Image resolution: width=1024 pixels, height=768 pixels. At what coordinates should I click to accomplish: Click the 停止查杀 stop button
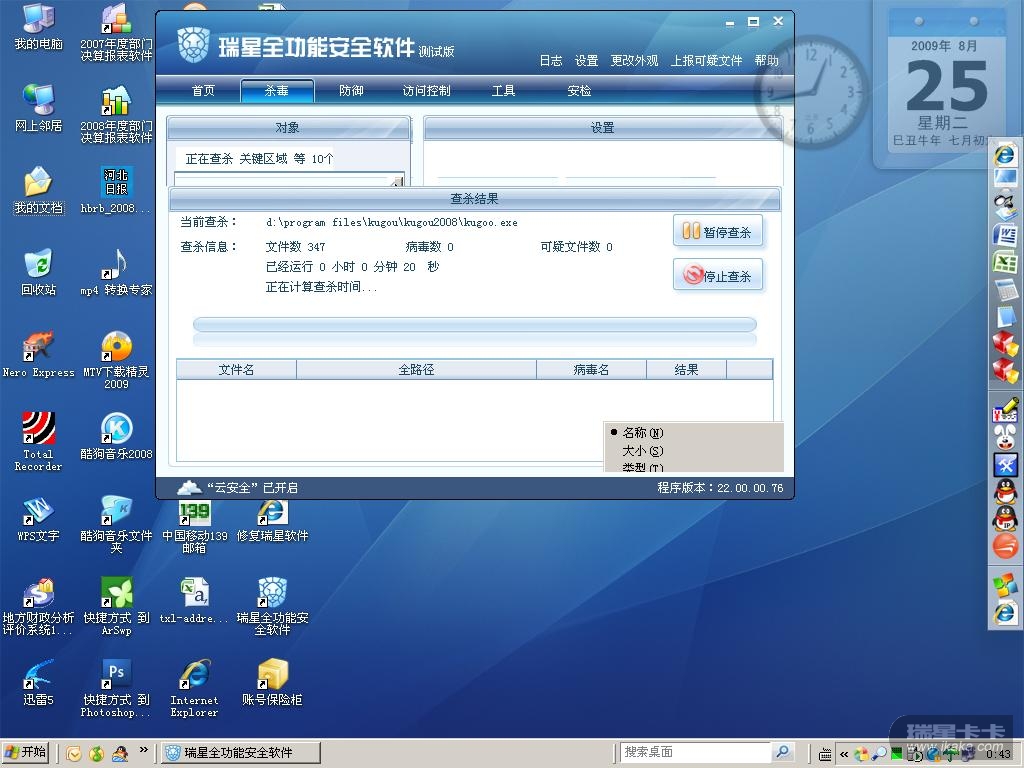[x=718, y=275]
